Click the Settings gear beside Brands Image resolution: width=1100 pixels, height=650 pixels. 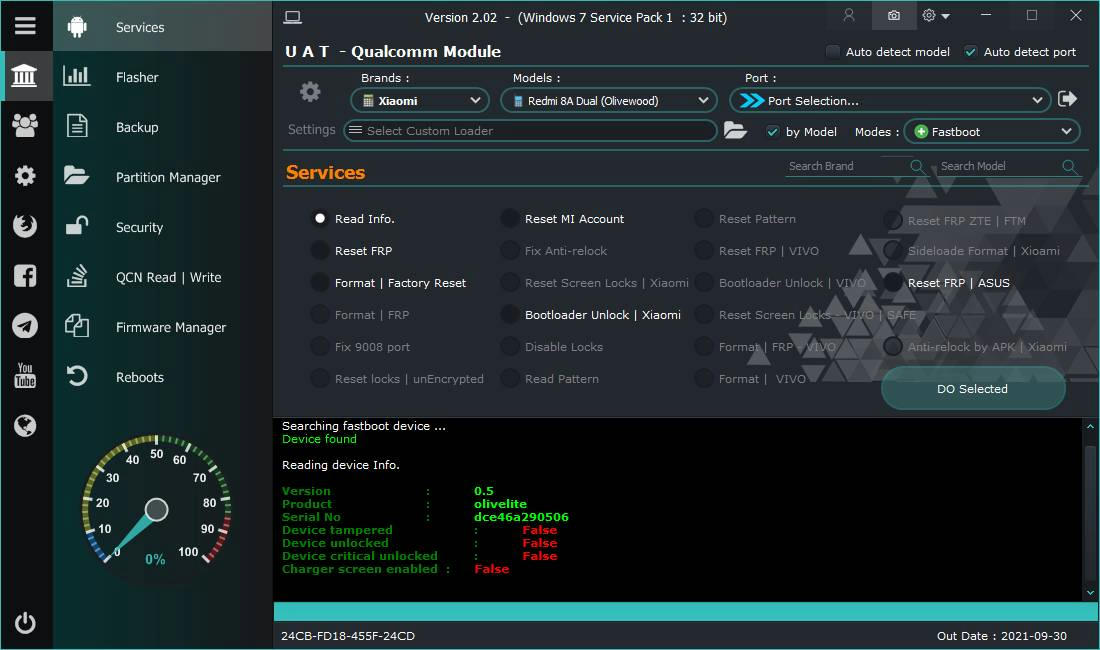click(x=310, y=92)
